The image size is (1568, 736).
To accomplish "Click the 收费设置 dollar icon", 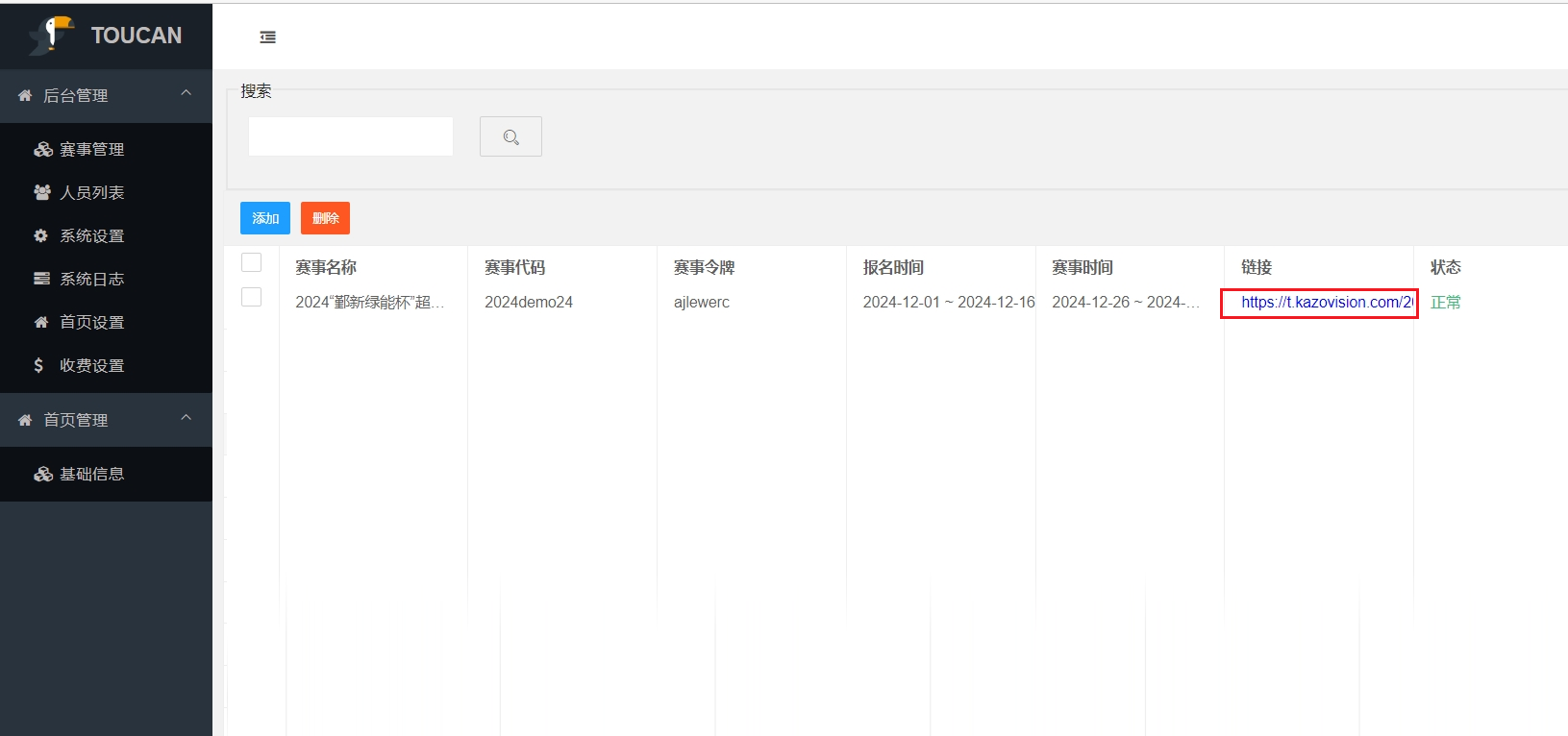I will click(x=38, y=366).
